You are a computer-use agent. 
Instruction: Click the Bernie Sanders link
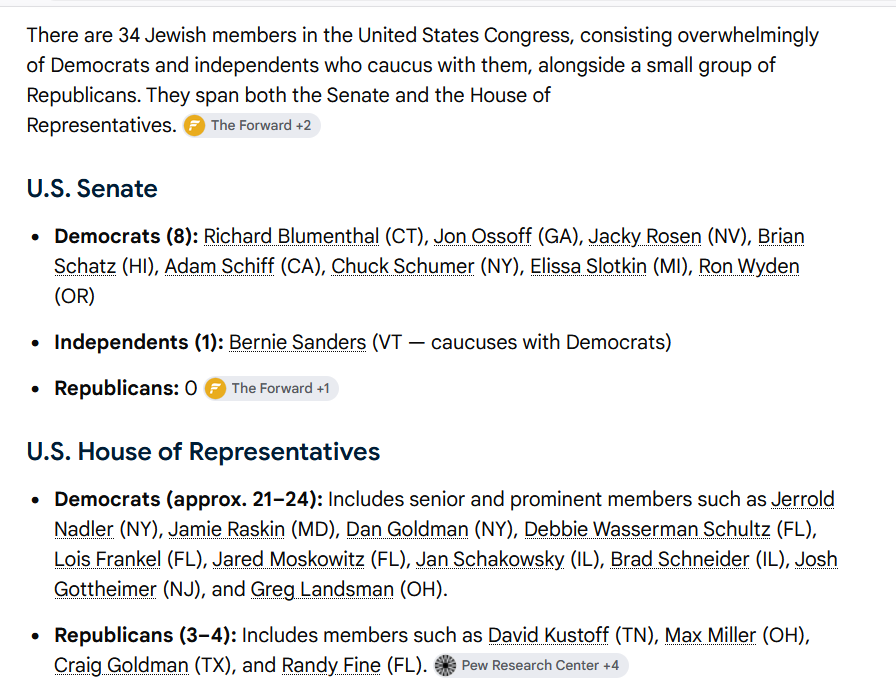point(297,342)
